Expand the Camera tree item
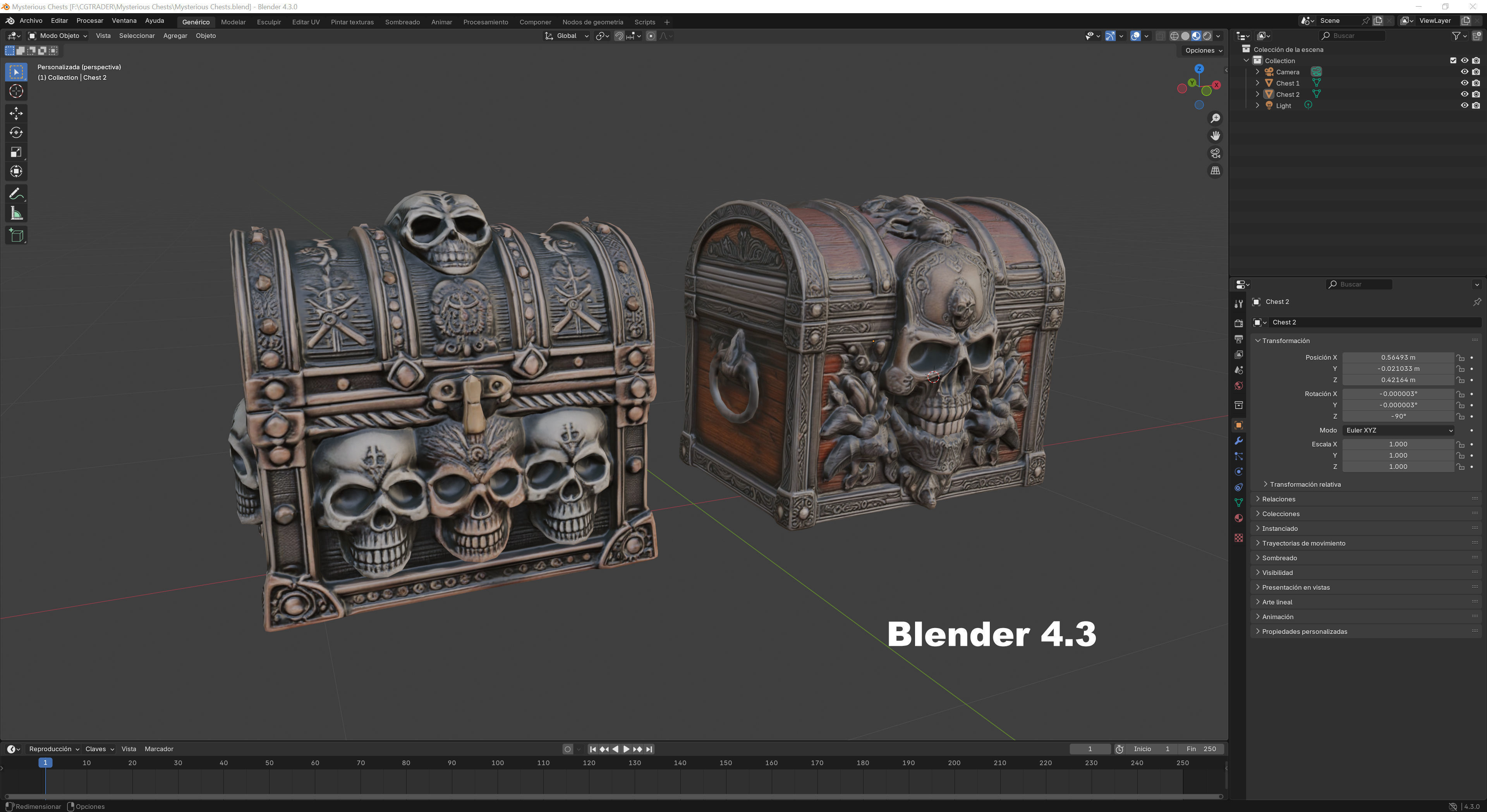The image size is (1487, 812). tap(1257, 72)
